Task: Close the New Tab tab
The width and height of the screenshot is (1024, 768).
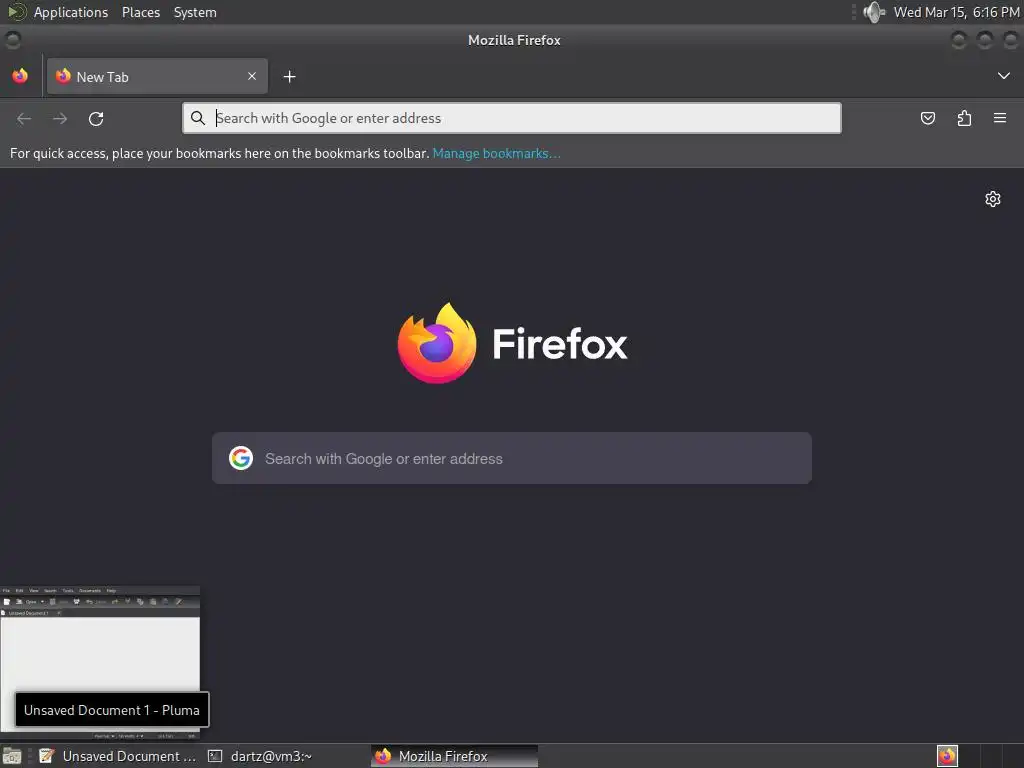Action: 252,76
